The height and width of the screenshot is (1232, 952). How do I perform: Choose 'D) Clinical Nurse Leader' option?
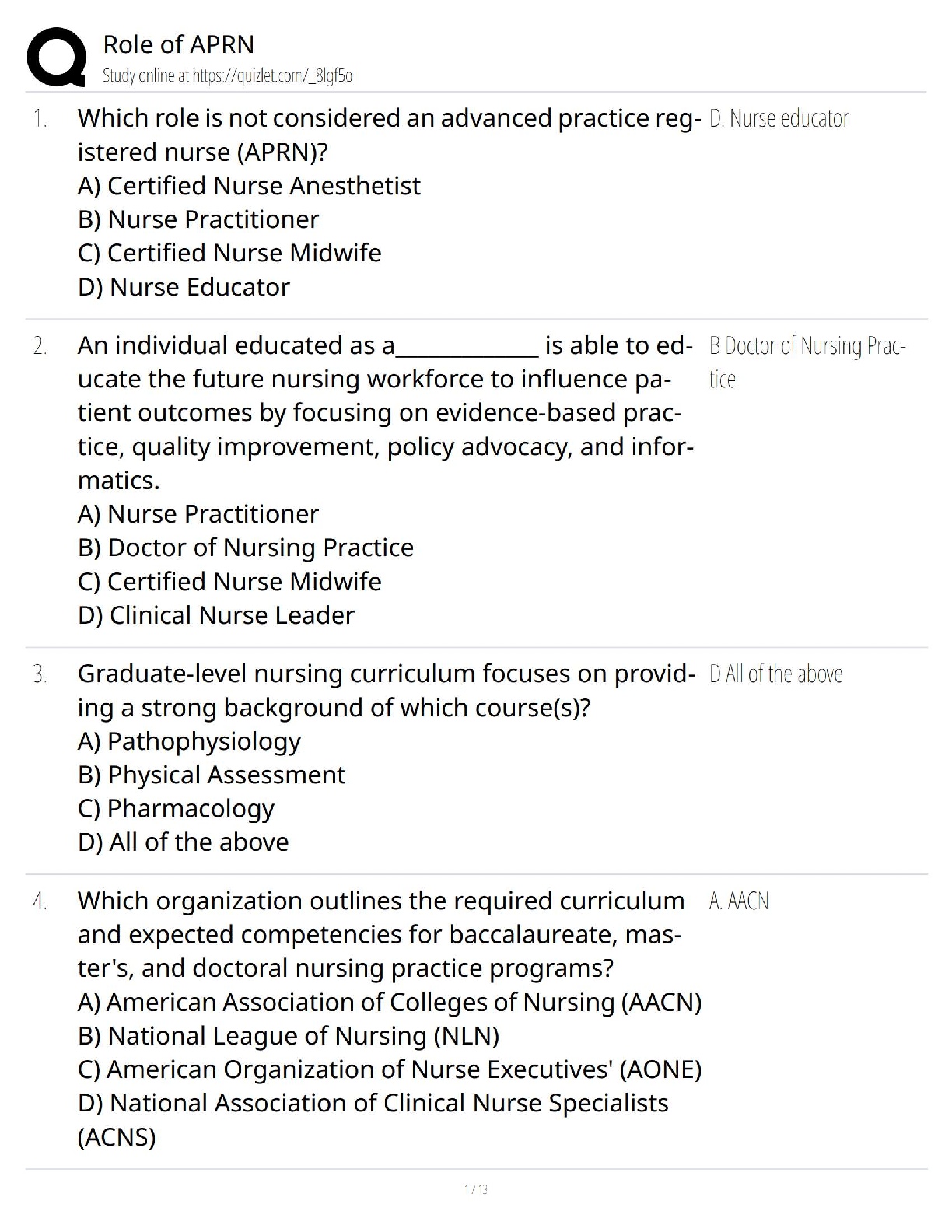[216, 615]
